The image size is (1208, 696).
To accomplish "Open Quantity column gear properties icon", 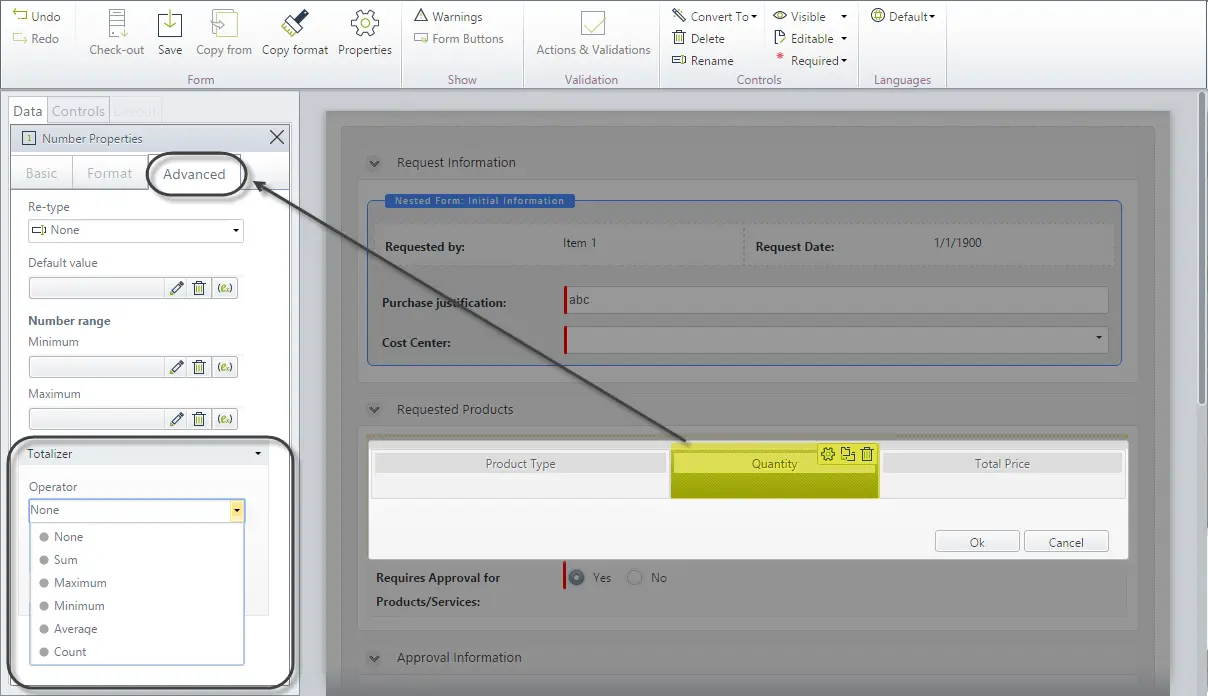I will click(x=827, y=454).
